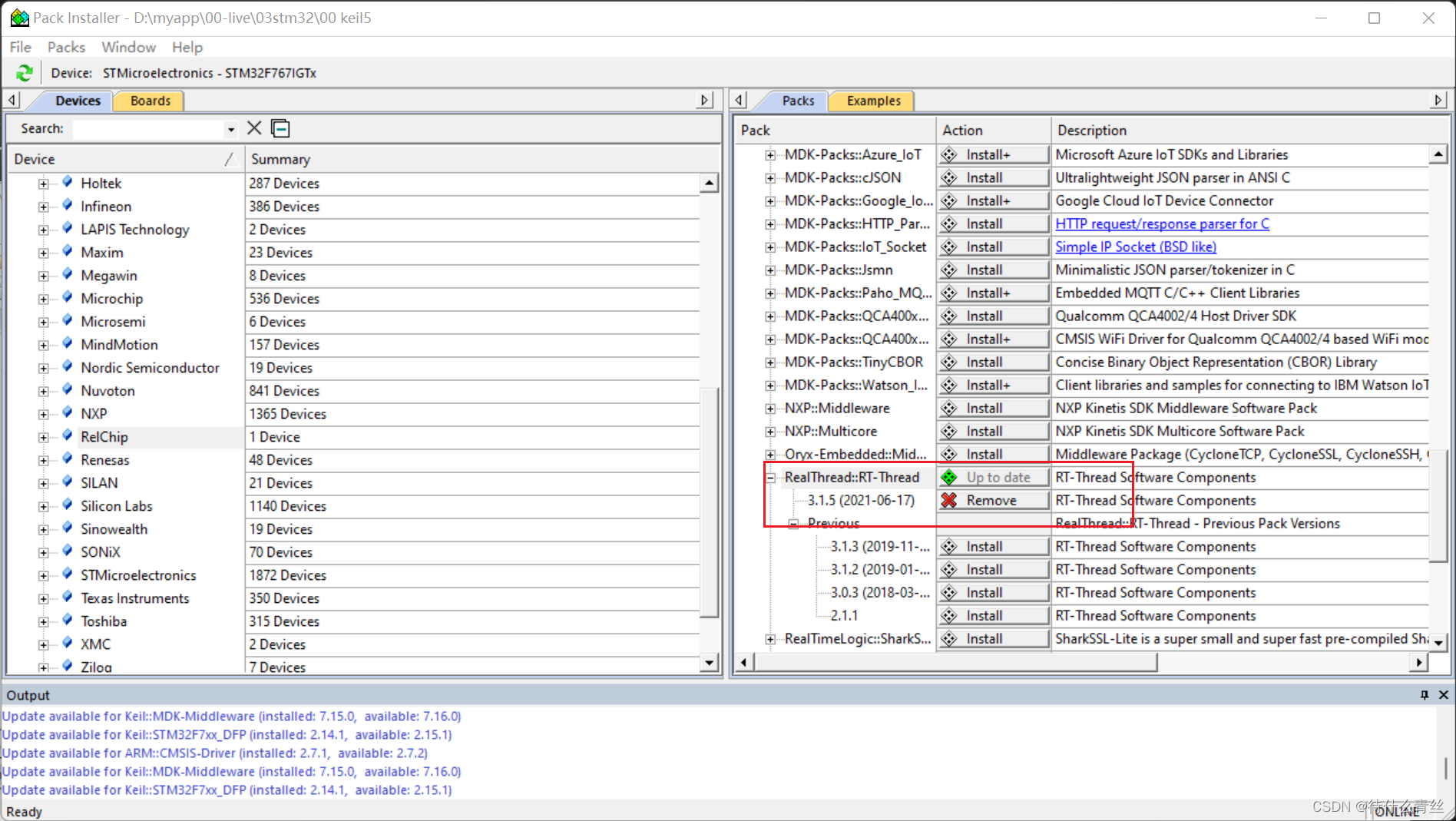The width and height of the screenshot is (1456, 821).
Task: Open HTTP request/response parser link
Action: coord(1162,223)
